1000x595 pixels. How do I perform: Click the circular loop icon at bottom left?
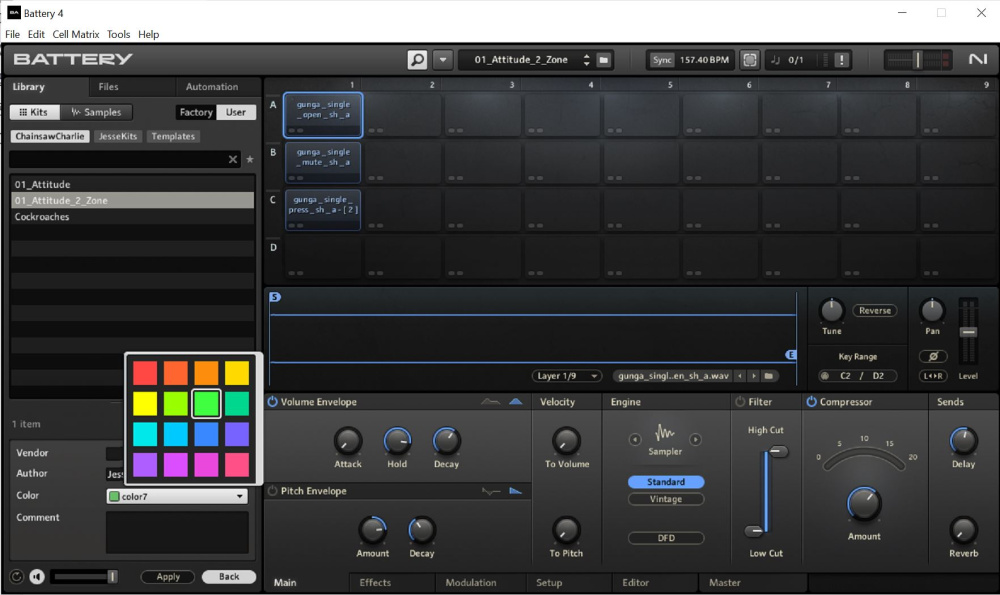[17, 577]
